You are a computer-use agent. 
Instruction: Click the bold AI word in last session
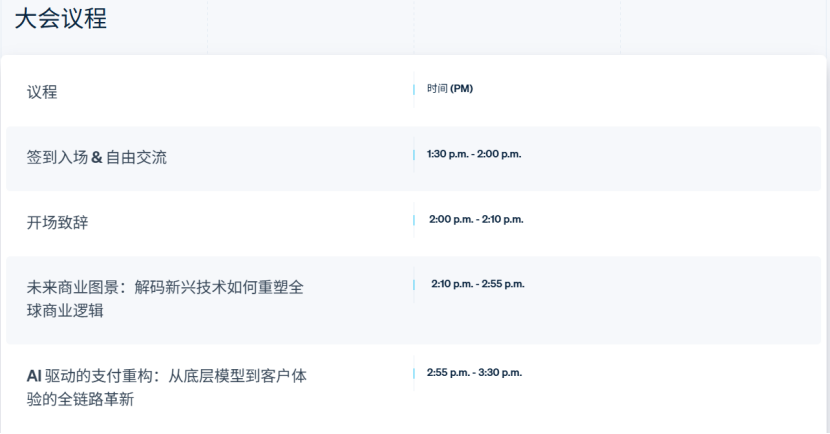[33, 377]
